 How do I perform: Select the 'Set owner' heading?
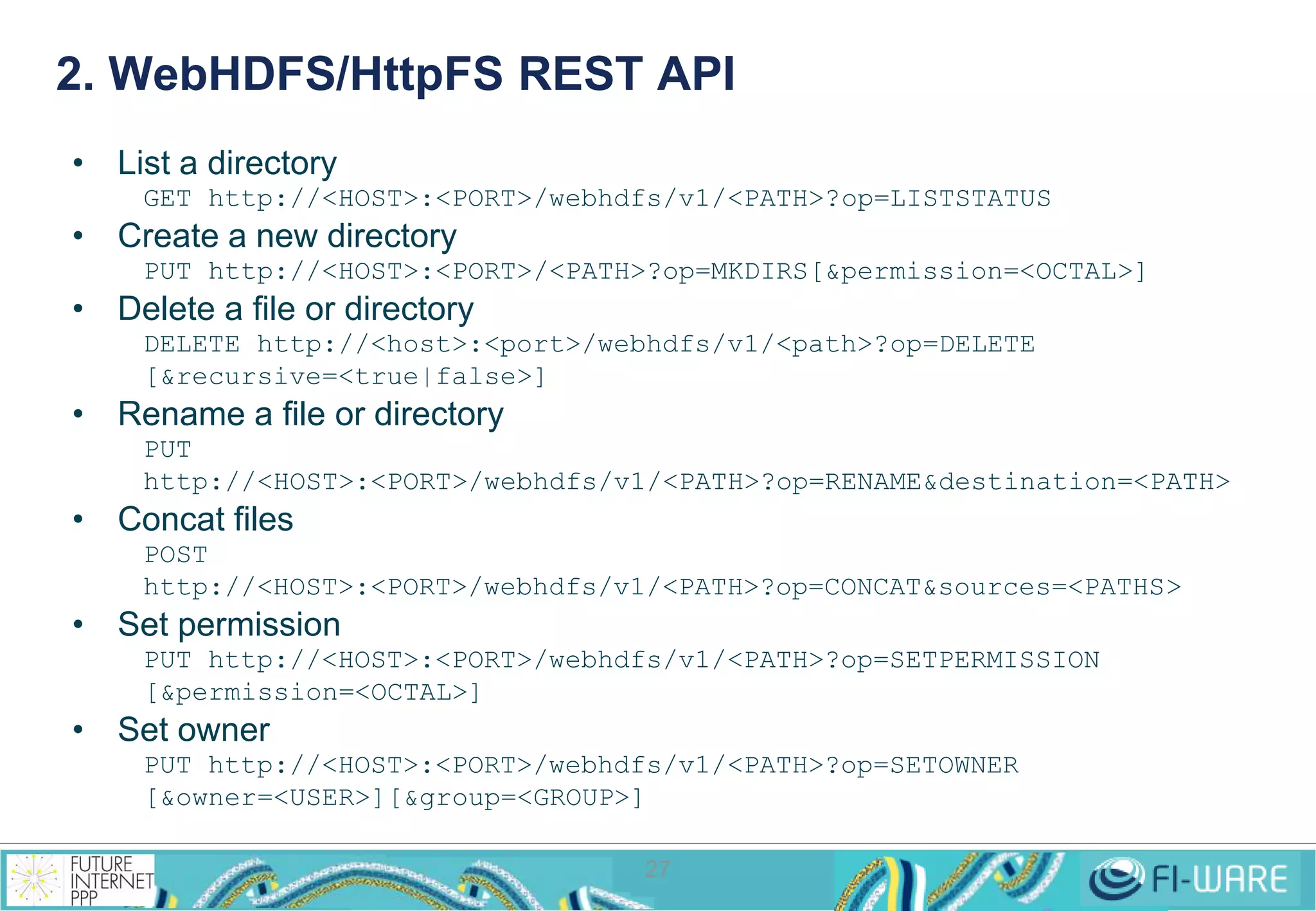coord(193,730)
